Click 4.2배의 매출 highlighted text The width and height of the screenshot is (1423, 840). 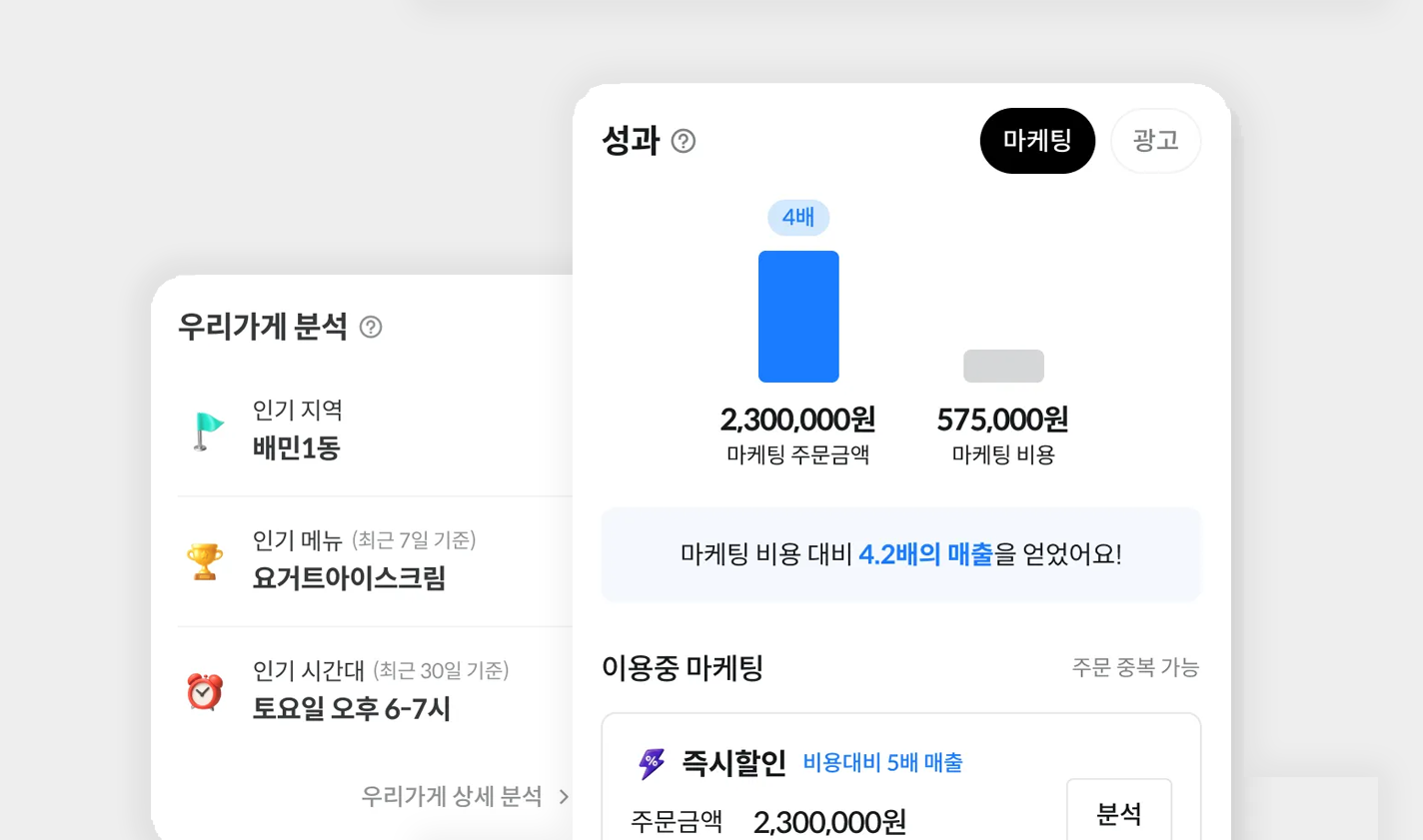coord(926,554)
